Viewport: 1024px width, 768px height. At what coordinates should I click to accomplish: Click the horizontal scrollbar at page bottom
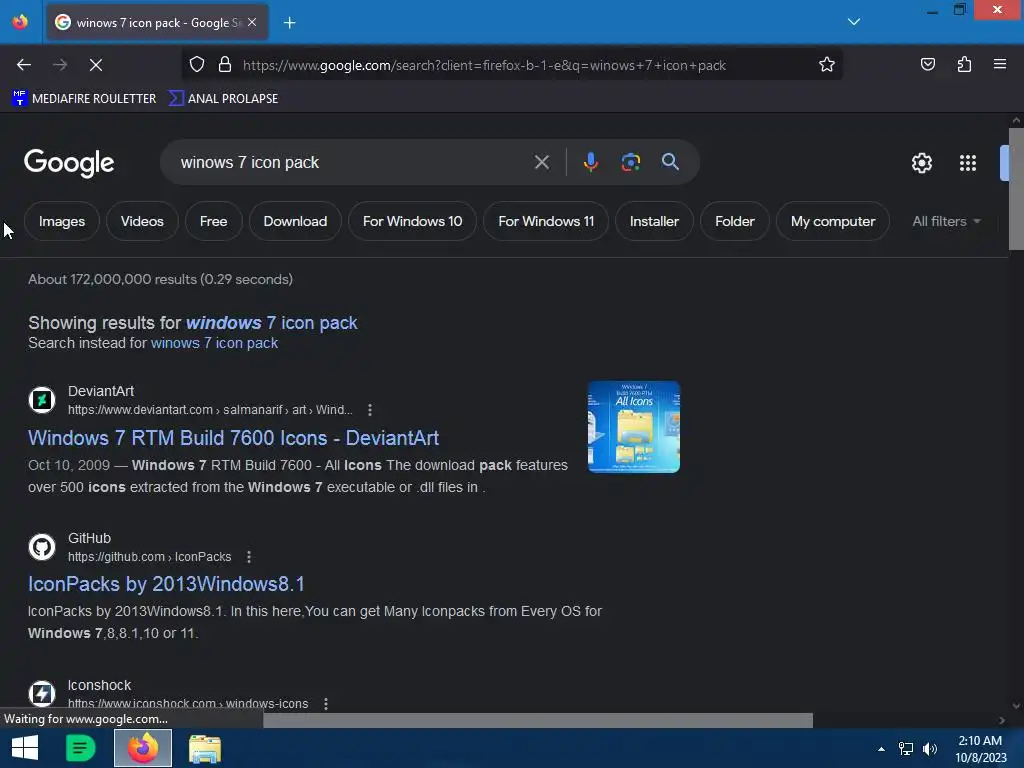pyautogui.click(x=537, y=720)
